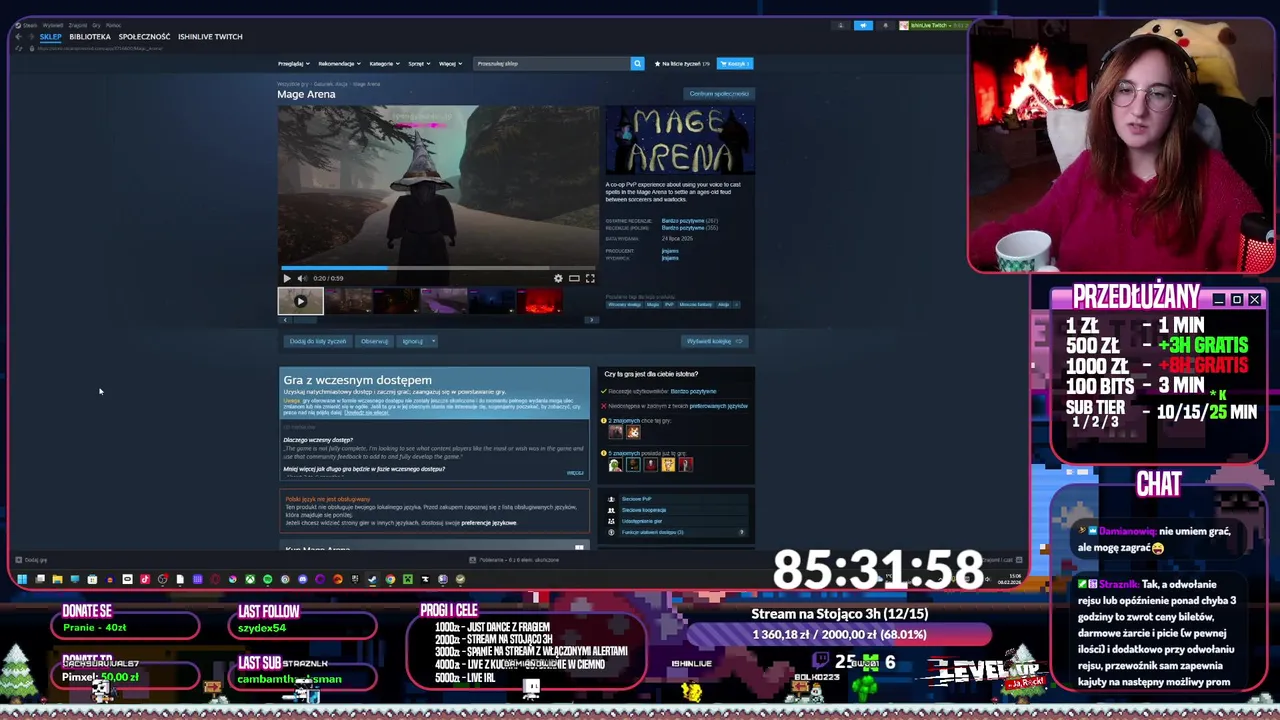This screenshot has height=720, width=1280.
Task: Open Koszyk cart button
Action: (x=735, y=63)
